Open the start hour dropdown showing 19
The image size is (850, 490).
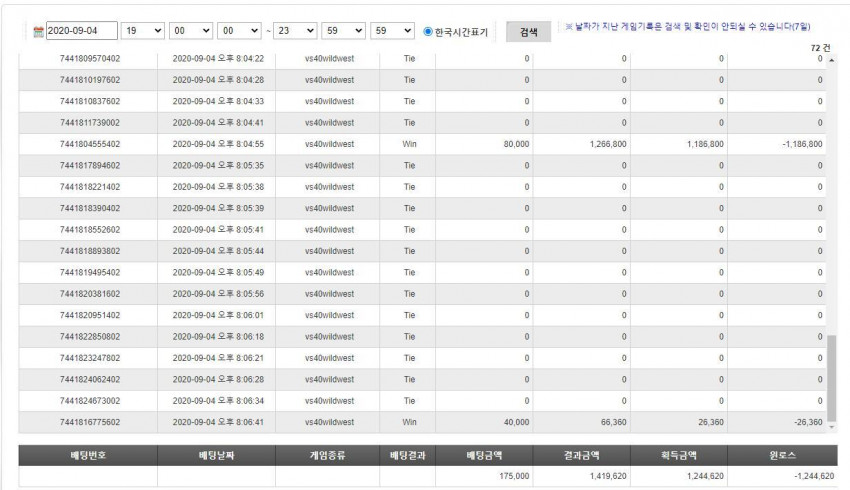point(143,31)
